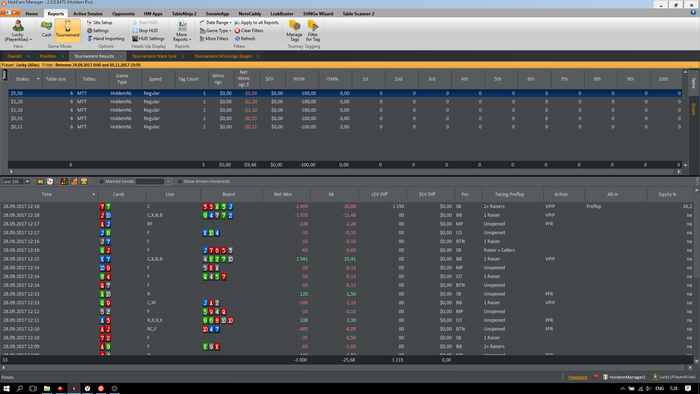Select the hand with Net Won -2 409
Viewport: 700px width, 394px height.
tap(346, 207)
